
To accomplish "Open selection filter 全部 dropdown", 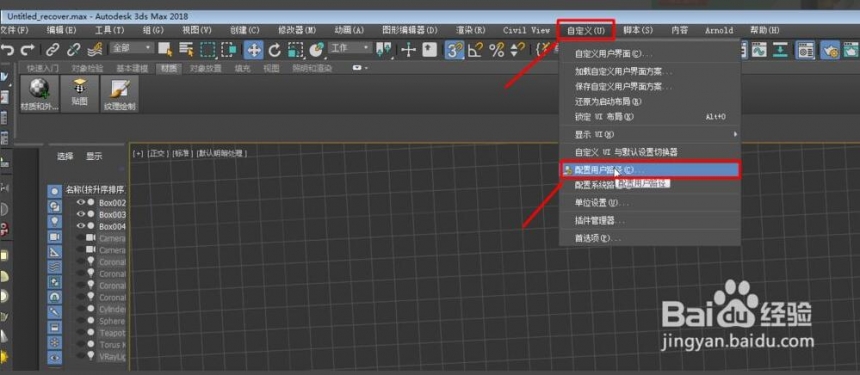I will click(132, 48).
